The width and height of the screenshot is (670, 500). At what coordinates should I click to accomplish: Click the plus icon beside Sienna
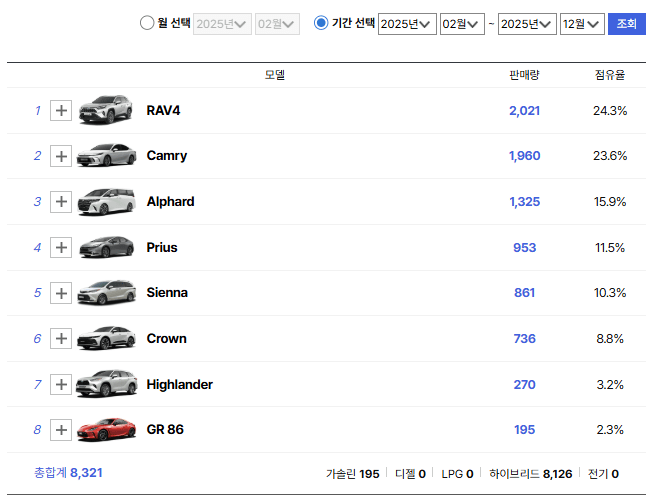pos(61,293)
